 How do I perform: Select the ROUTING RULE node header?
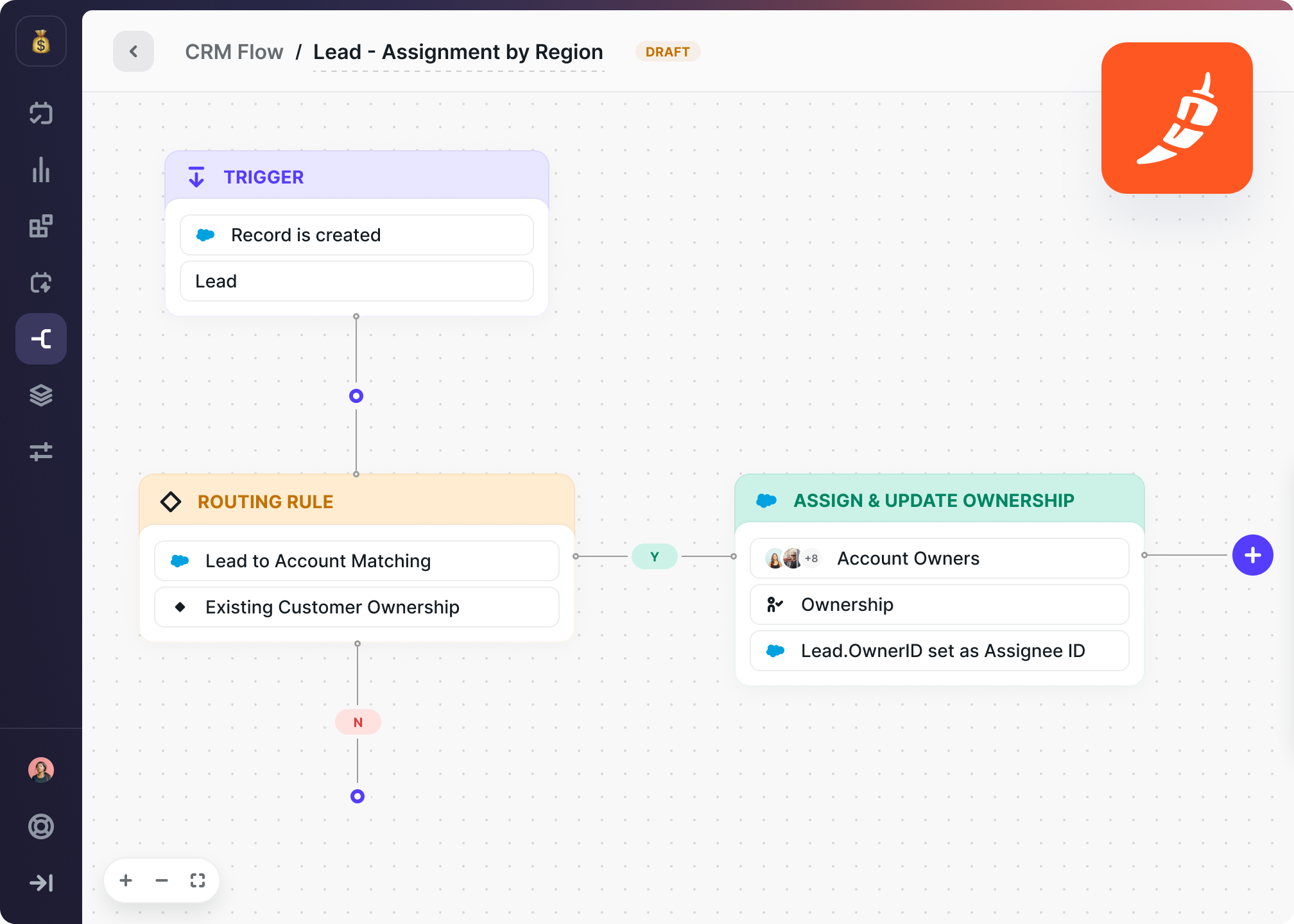(x=357, y=501)
